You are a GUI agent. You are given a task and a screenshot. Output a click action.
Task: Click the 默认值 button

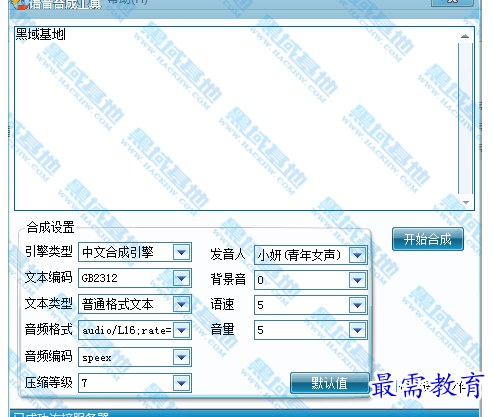tap(330, 383)
